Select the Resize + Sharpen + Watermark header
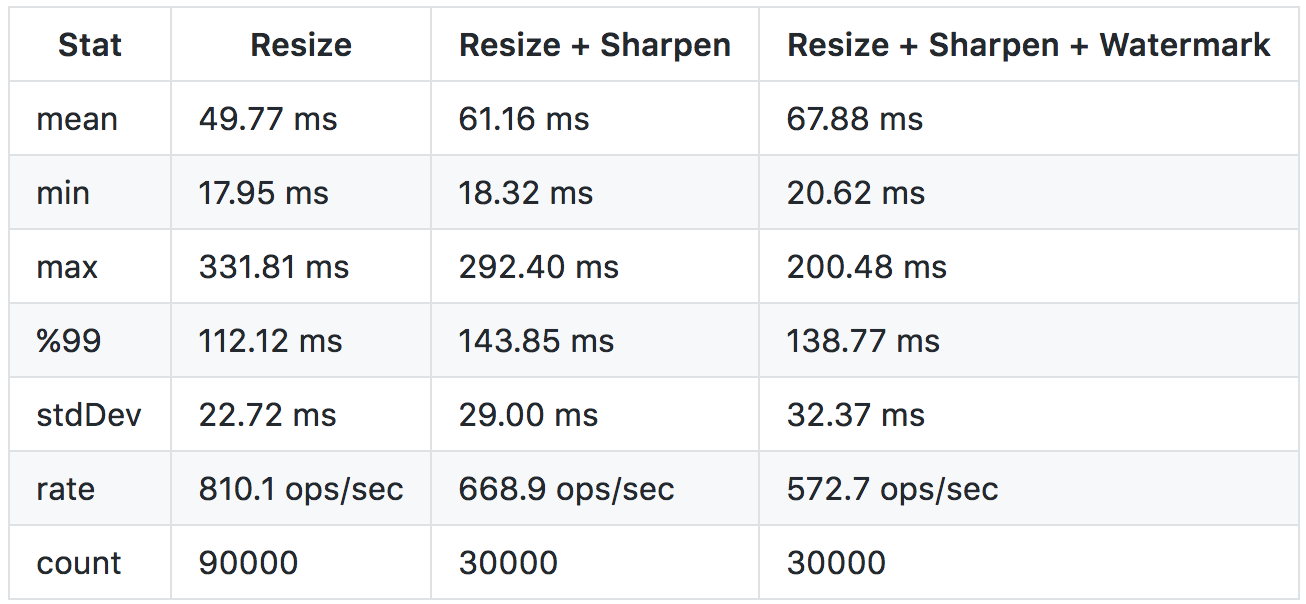Screen dimensions: 1306x604 point(1029,45)
